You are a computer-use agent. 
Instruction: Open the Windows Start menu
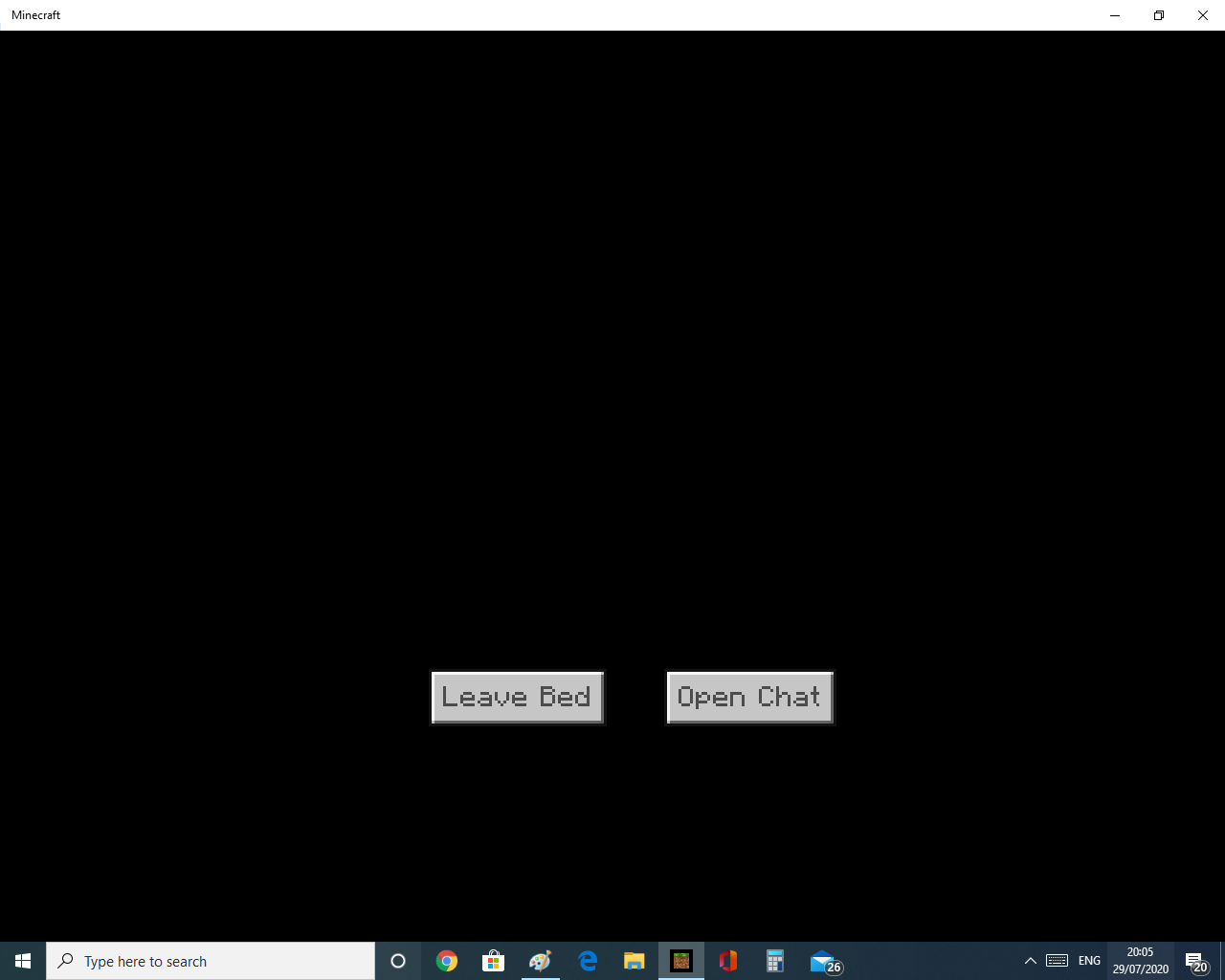click(23, 961)
